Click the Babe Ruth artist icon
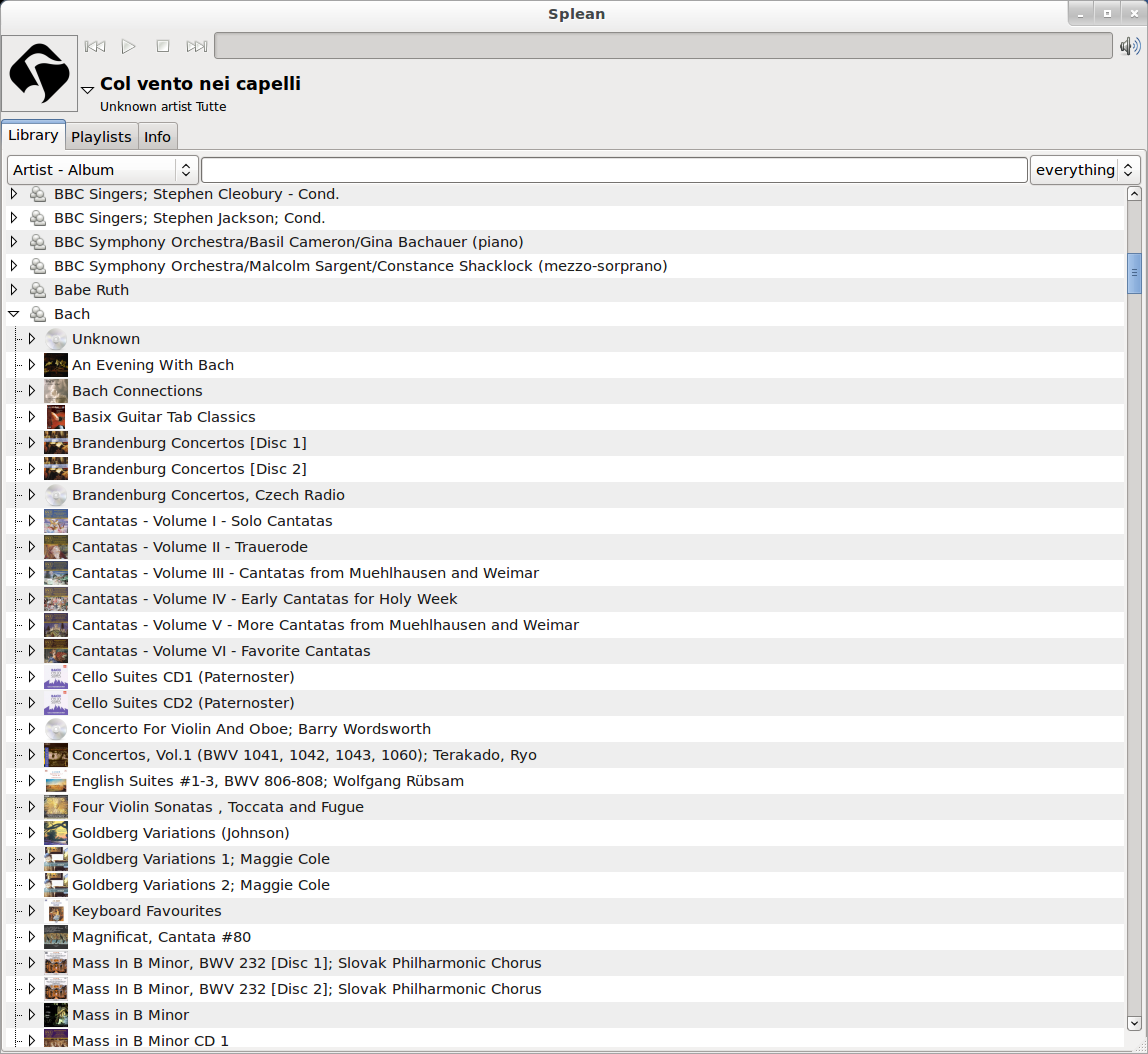 (x=37, y=290)
